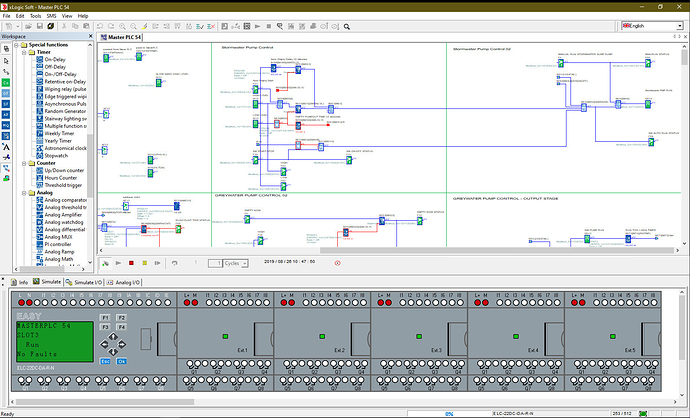Switch to the Simulate I/O tab
Viewport: 690px width, 418px height.
[x=87, y=283]
